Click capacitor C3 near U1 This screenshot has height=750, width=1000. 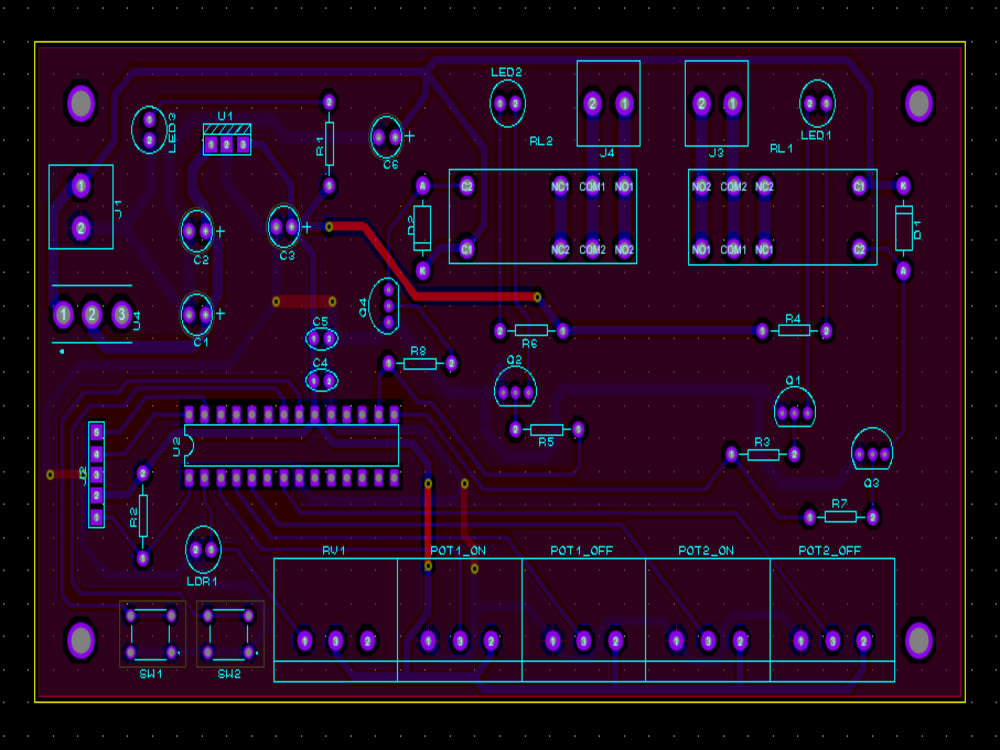pos(287,226)
